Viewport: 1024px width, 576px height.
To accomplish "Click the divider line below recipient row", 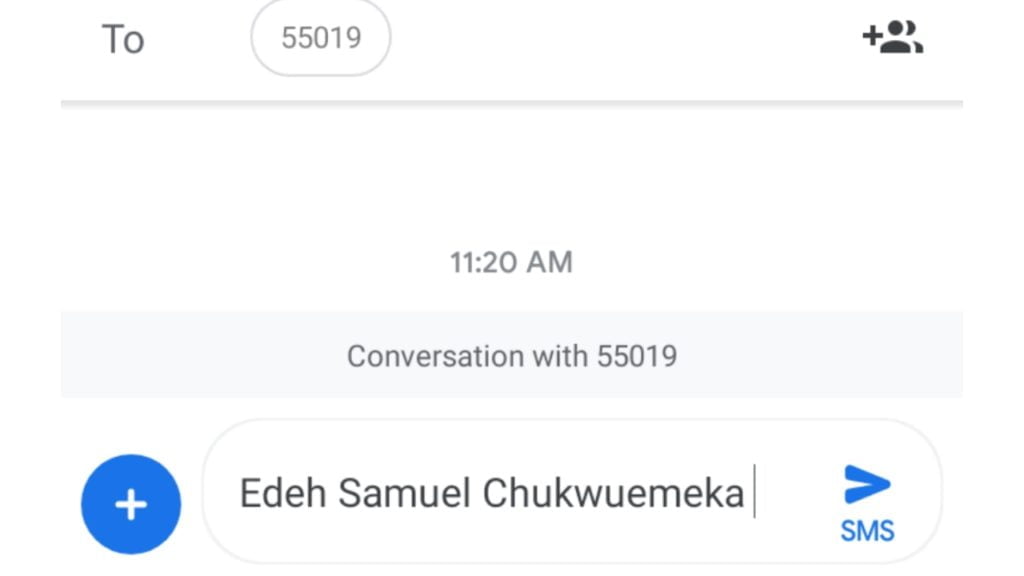I will tap(511, 102).
